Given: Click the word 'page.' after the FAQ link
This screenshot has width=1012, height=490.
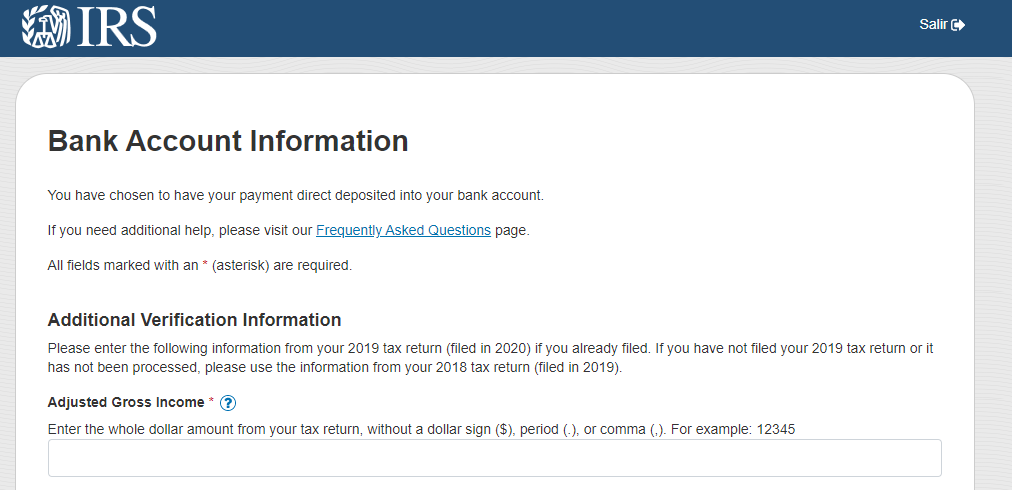Looking at the screenshot, I should pyautogui.click(x=512, y=230).
